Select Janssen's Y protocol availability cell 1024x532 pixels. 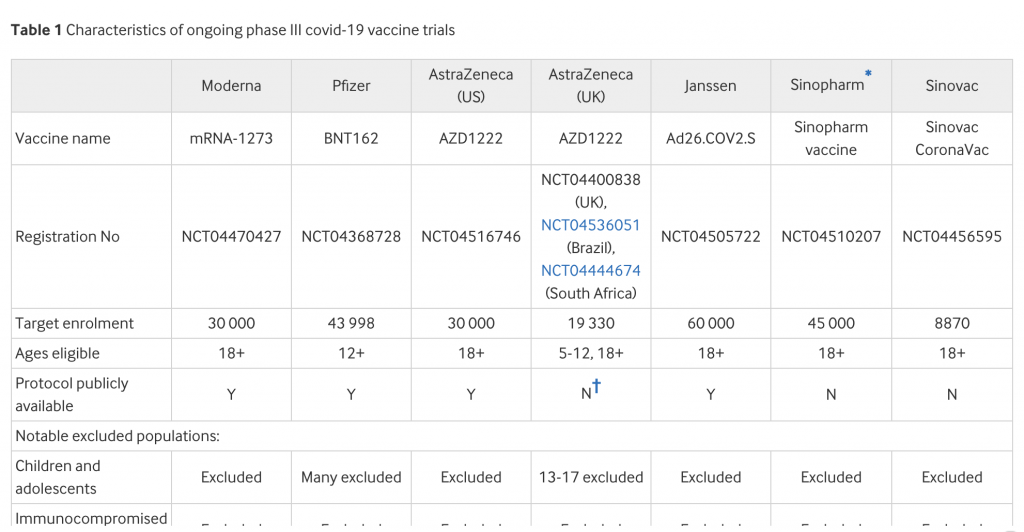point(711,394)
